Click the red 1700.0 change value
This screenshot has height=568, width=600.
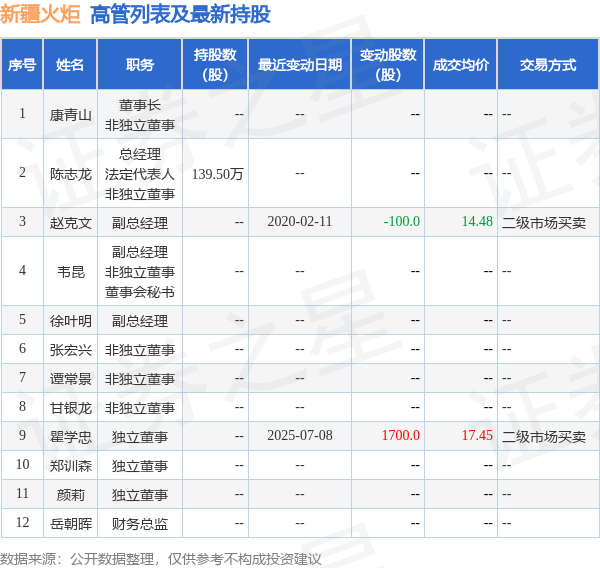click(x=401, y=435)
